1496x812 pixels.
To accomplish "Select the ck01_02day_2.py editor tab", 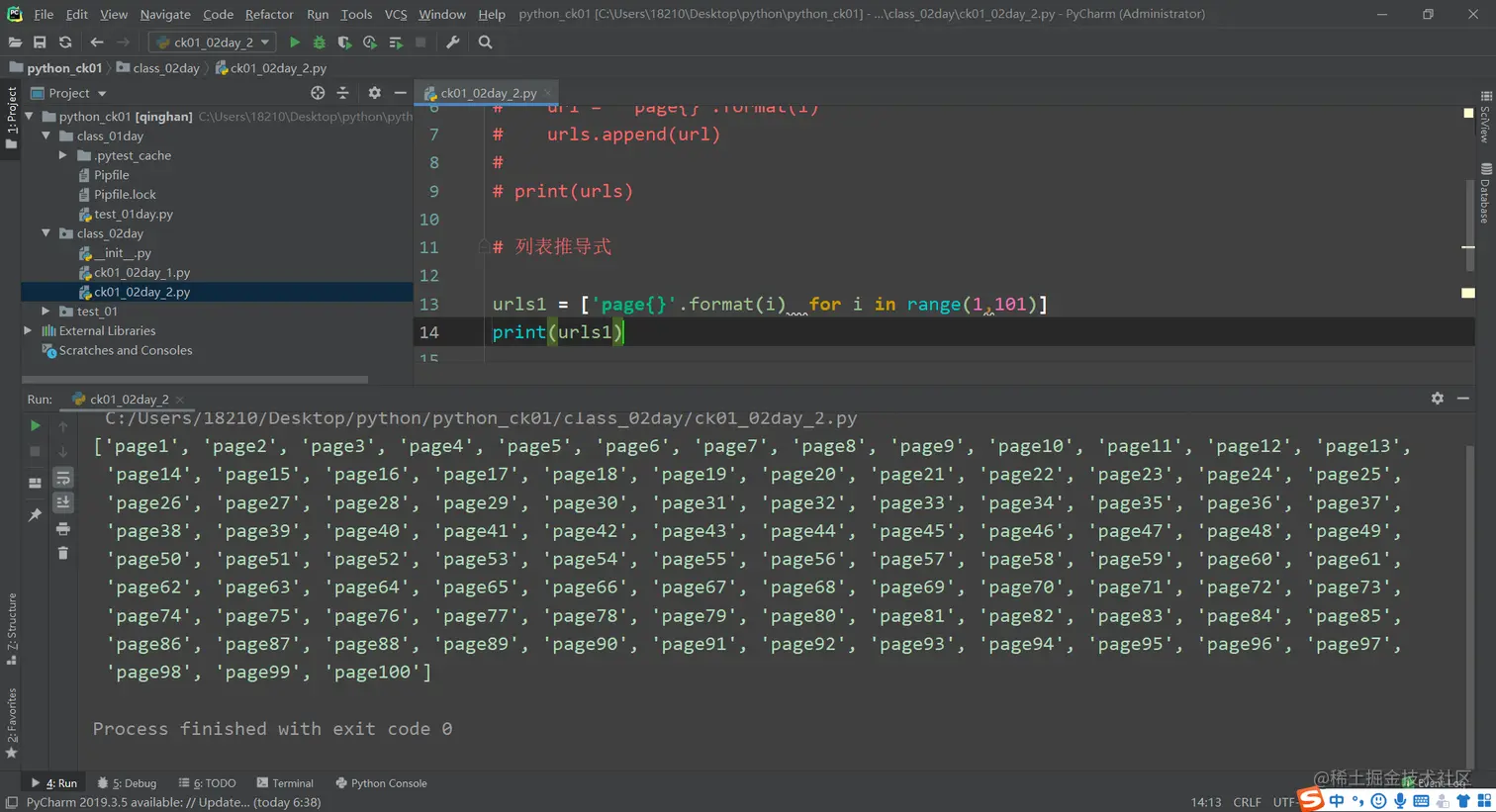I will 488,93.
